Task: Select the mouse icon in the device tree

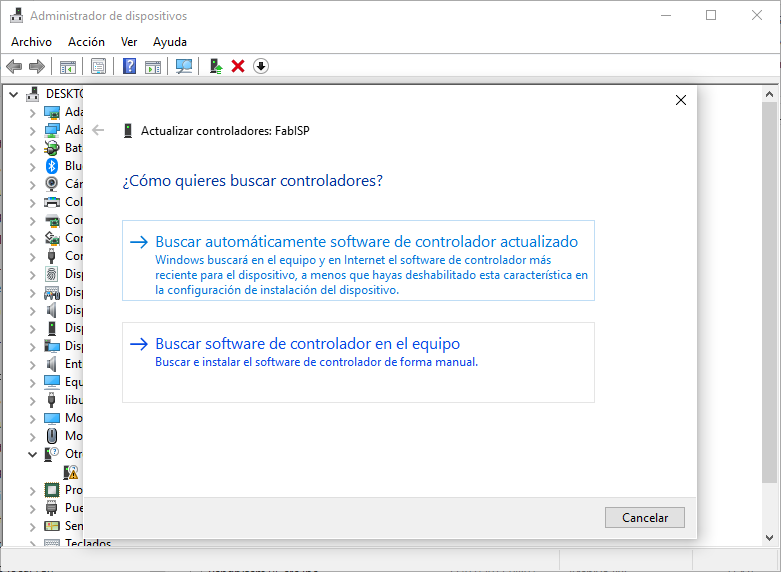Action: [52, 436]
